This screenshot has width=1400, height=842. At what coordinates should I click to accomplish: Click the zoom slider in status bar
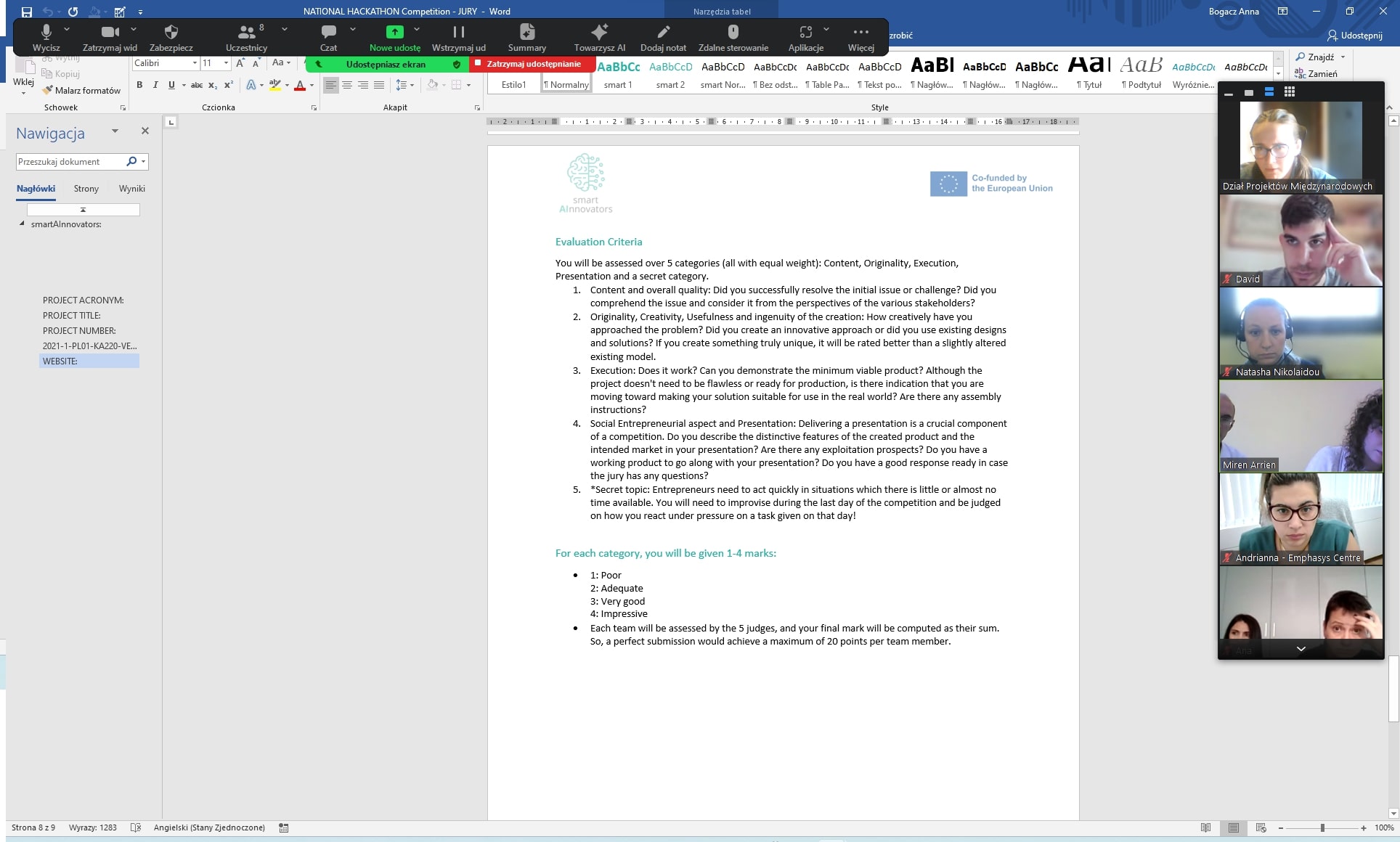1322,827
